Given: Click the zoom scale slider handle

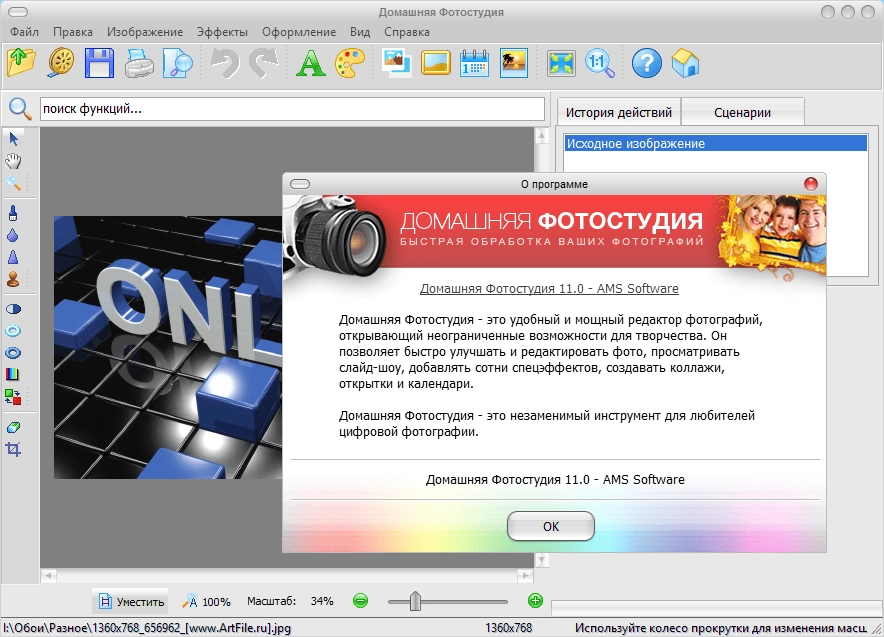Looking at the screenshot, I should (416, 601).
